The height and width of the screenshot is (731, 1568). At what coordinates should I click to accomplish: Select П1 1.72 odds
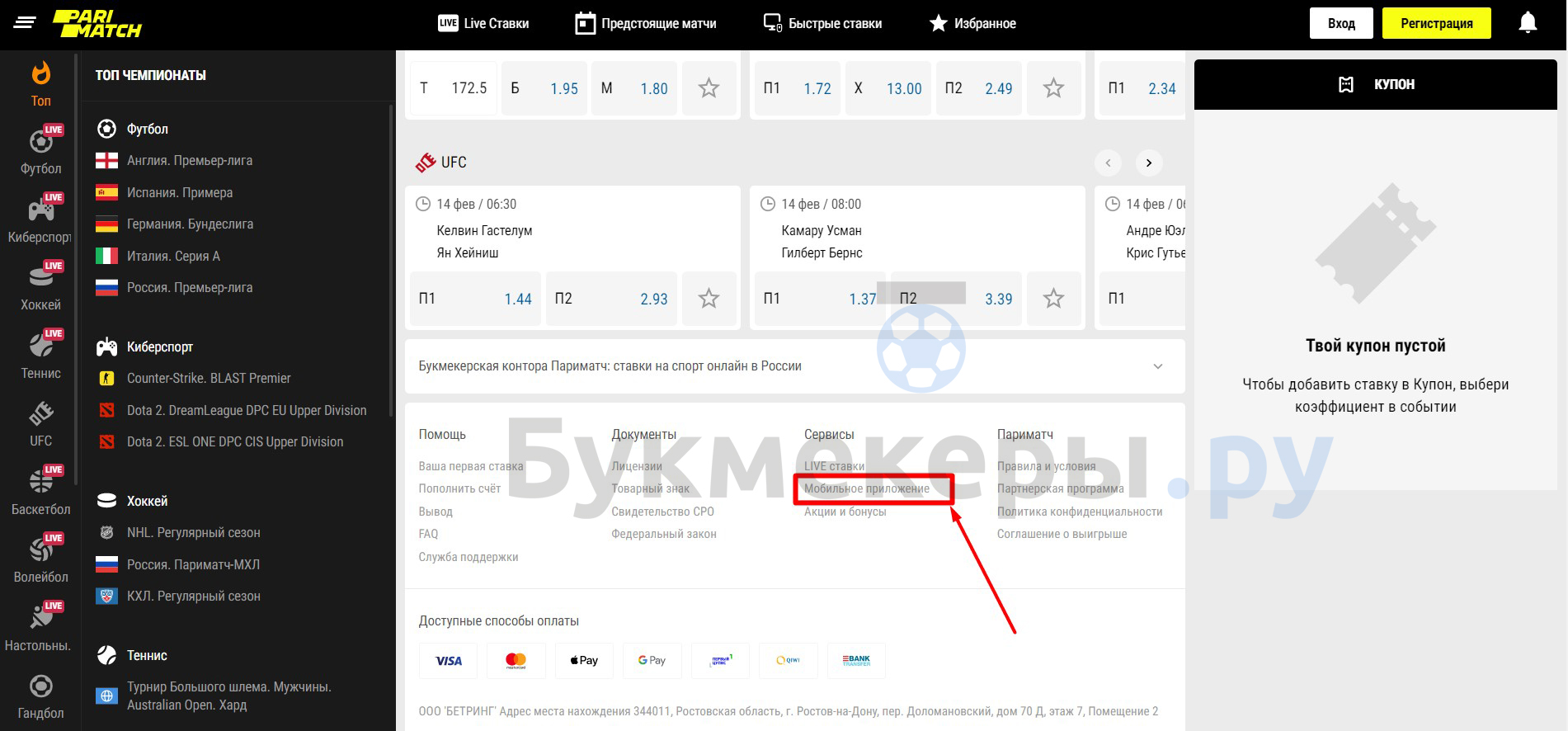[x=797, y=88]
